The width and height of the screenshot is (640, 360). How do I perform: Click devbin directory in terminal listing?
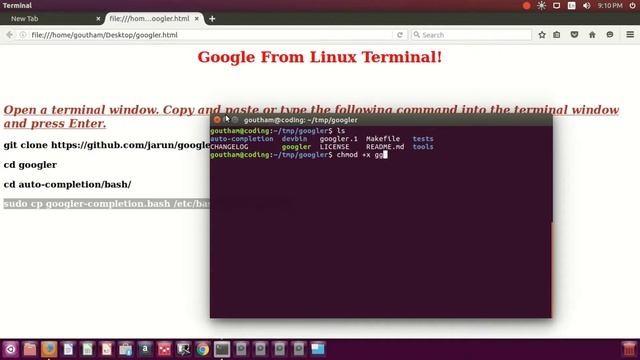pyautogui.click(x=294, y=139)
